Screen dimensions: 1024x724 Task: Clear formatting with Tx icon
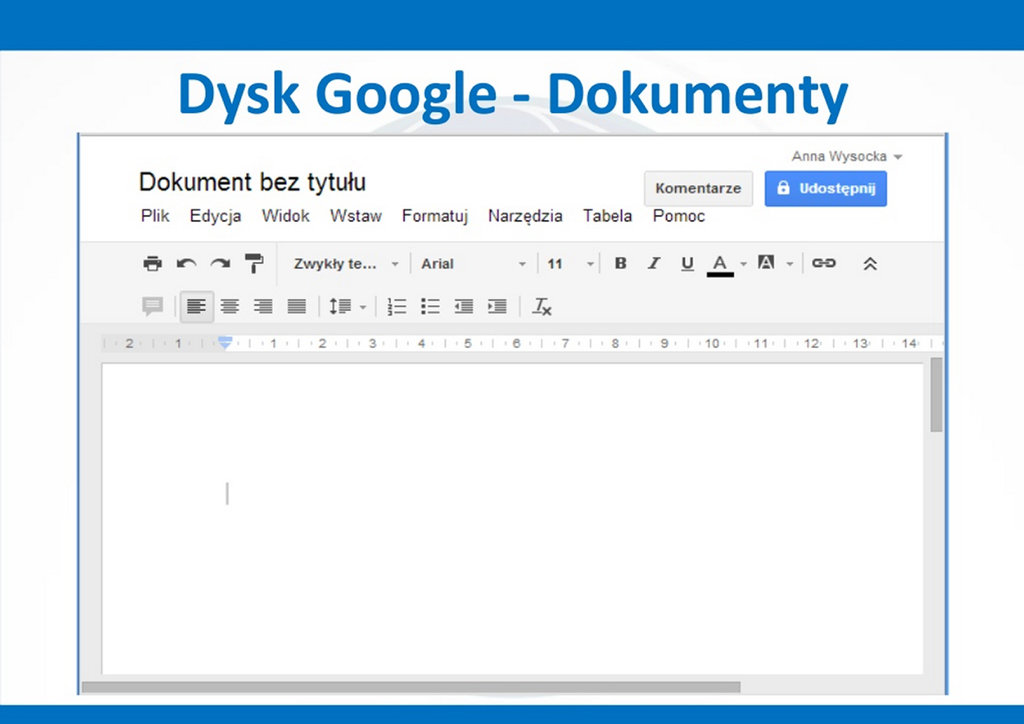click(x=542, y=306)
